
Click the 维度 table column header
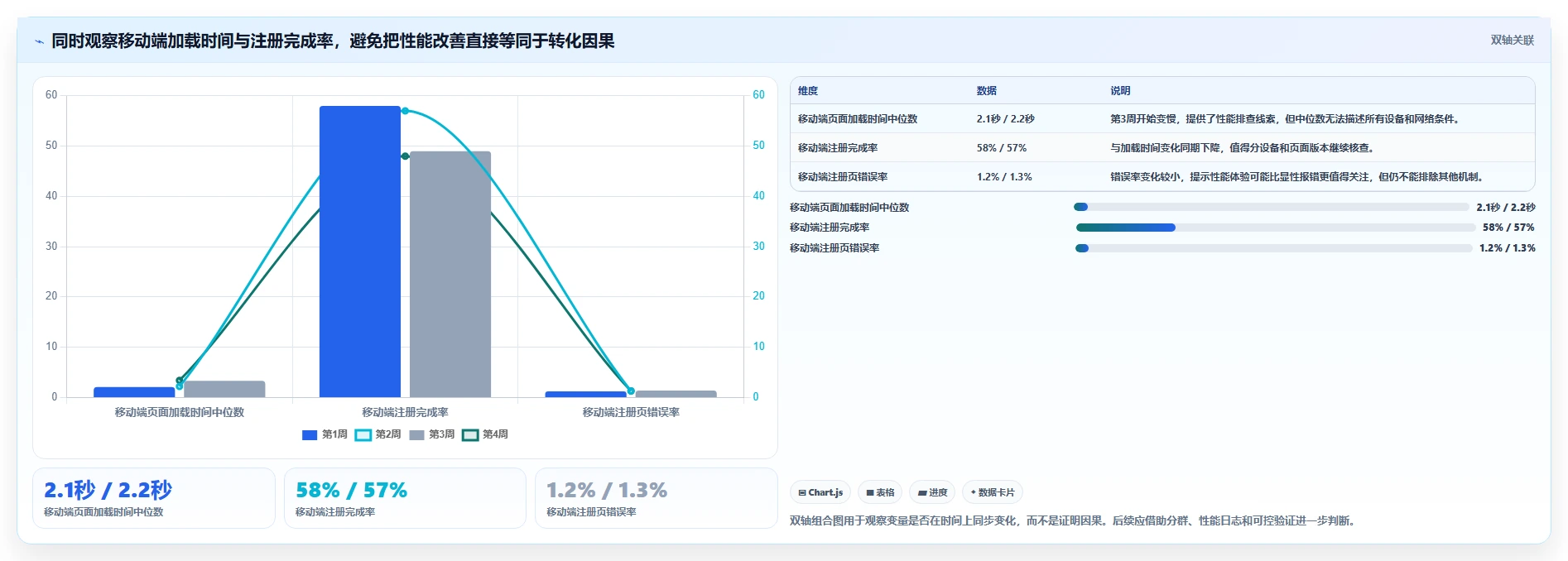pyautogui.click(x=808, y=91)
